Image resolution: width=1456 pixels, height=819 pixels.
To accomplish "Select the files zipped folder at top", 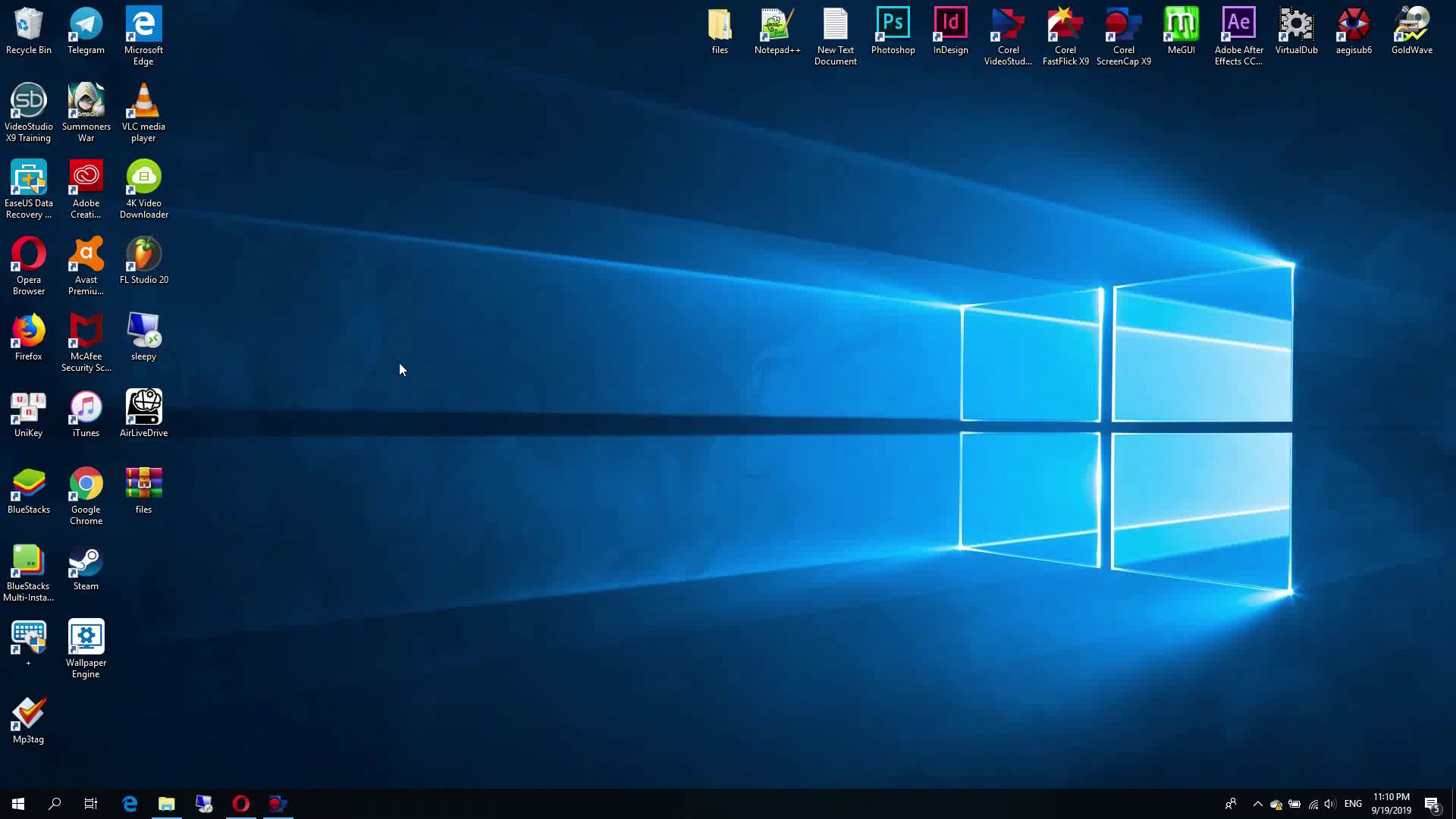I will tap(720, 31).
